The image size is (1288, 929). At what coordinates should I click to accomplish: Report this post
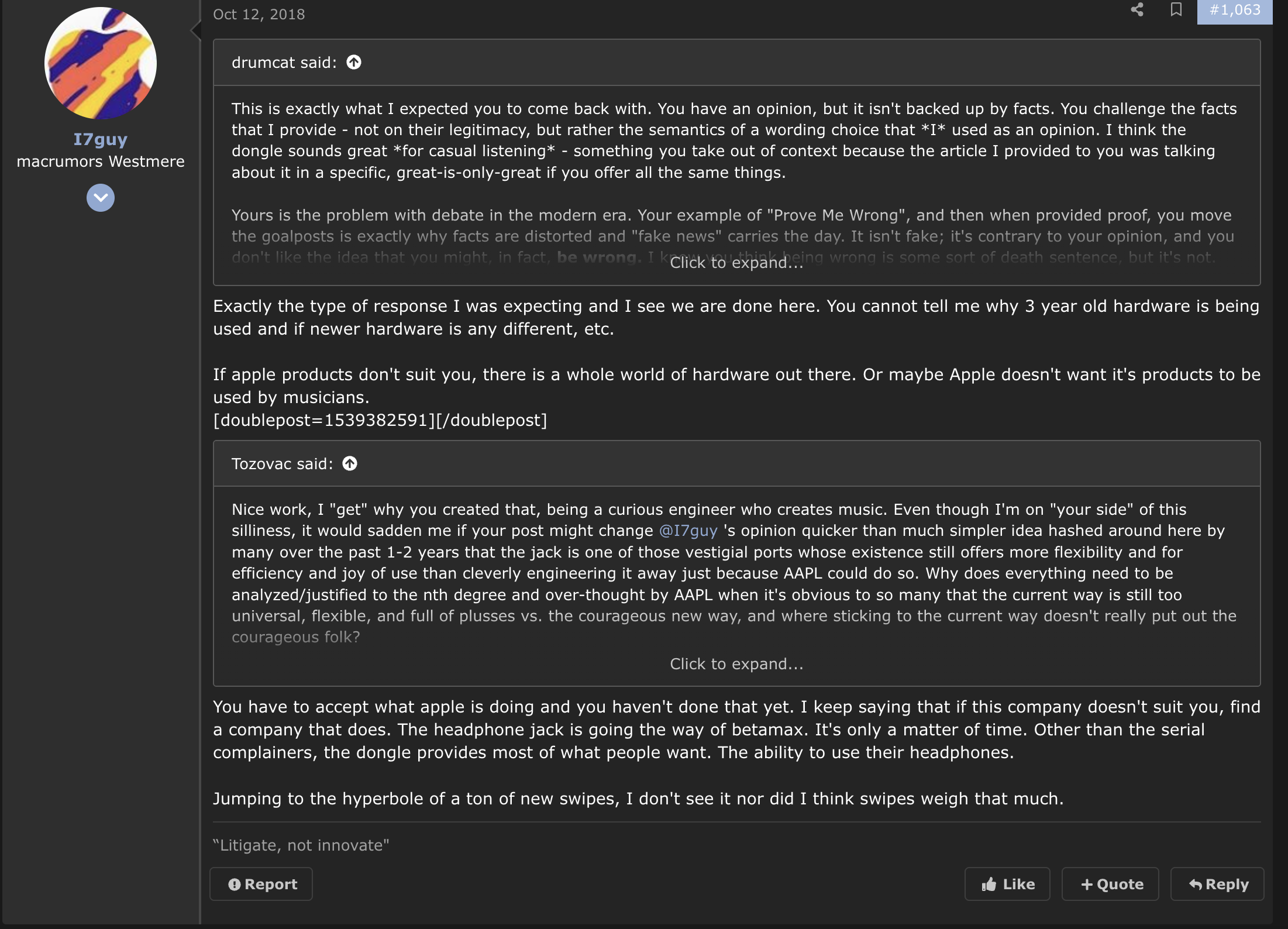click(x=261, y=884)
